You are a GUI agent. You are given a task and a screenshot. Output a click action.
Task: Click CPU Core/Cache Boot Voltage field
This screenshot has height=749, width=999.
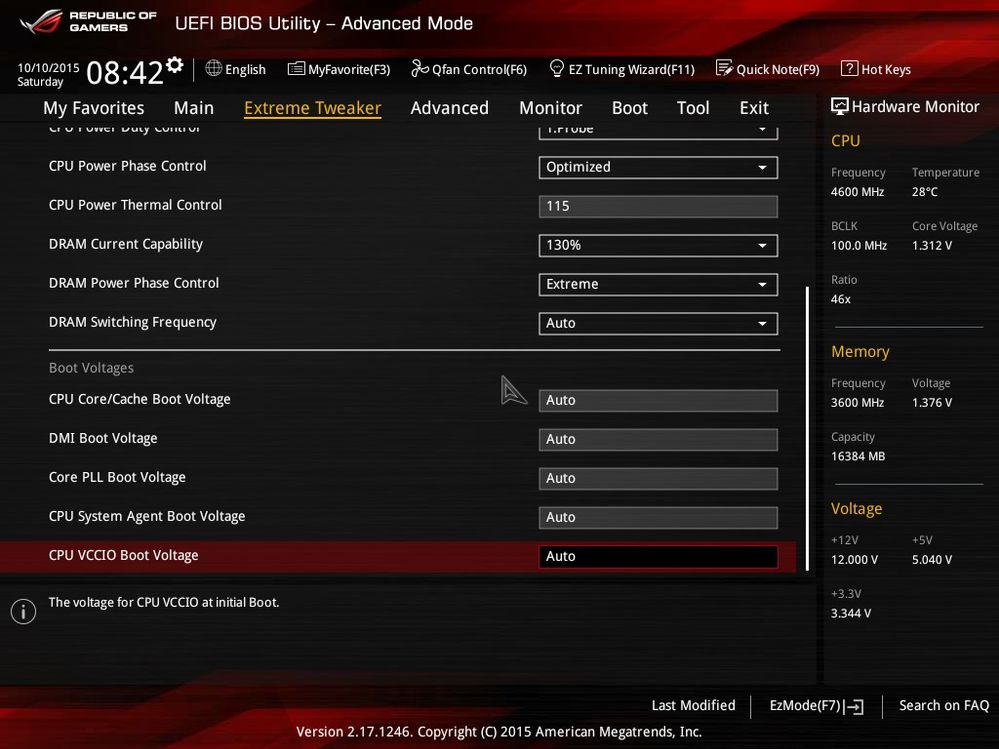coord(658,401)
